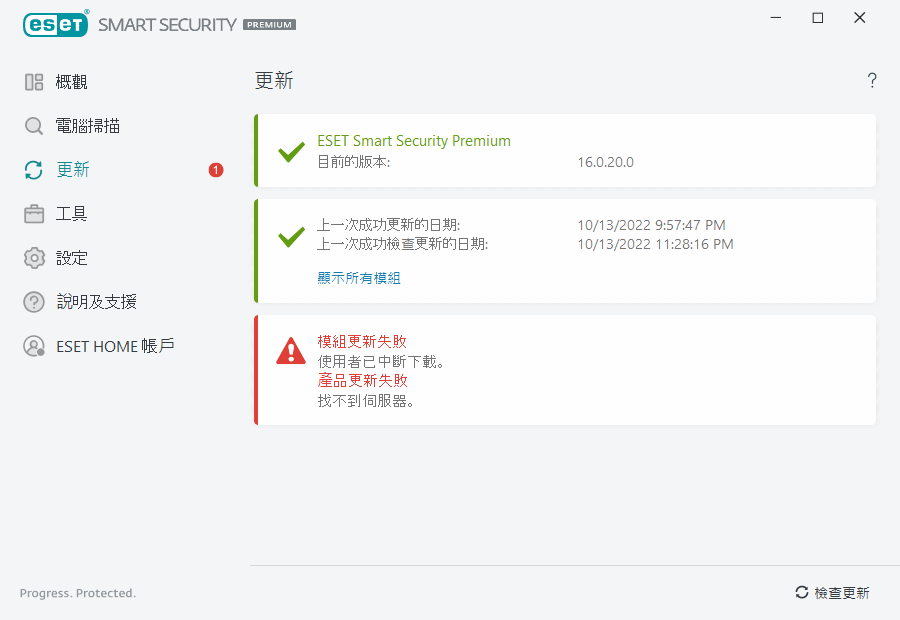Select ESET HOME 帳戶 menu item
The image size is (900, 620).
(115, 346)
